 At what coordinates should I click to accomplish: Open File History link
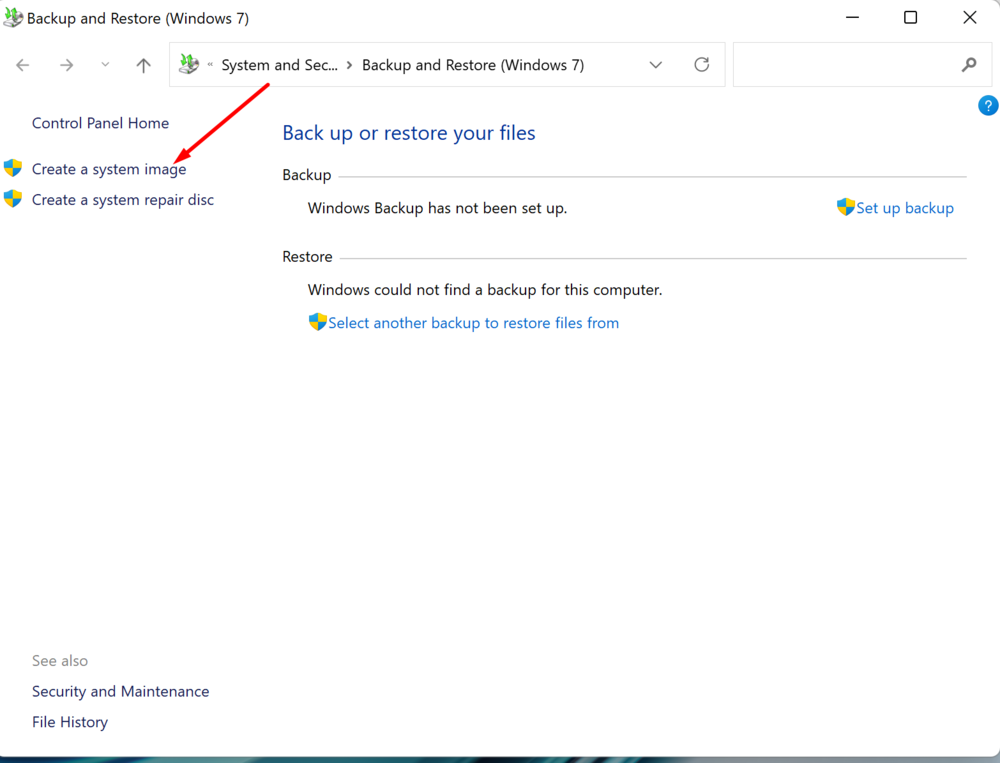tap(69, 722)
